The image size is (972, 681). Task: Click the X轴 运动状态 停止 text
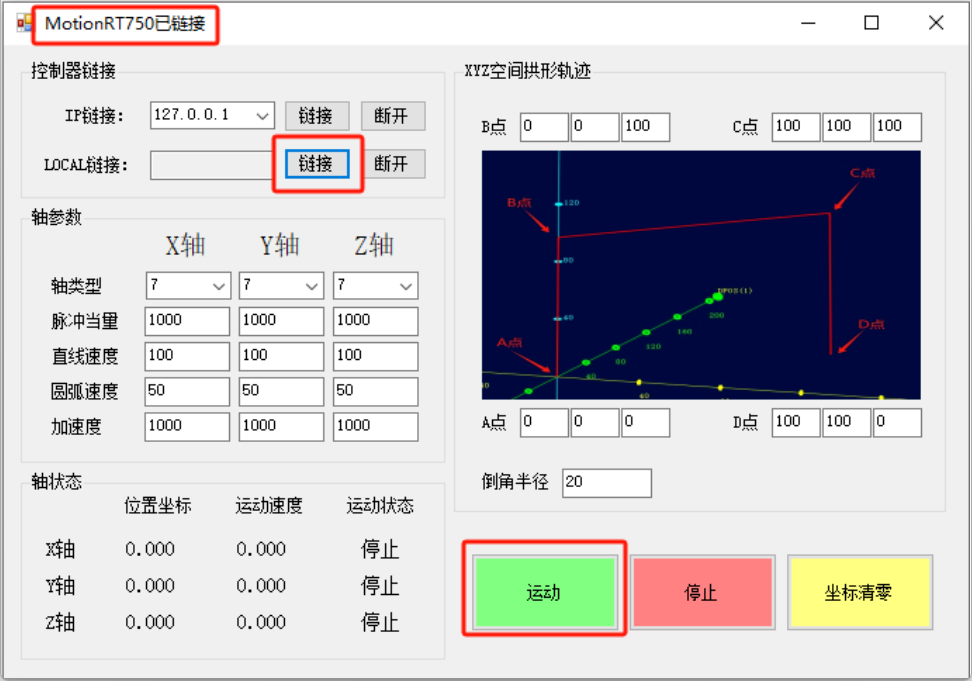click(380, 549)
